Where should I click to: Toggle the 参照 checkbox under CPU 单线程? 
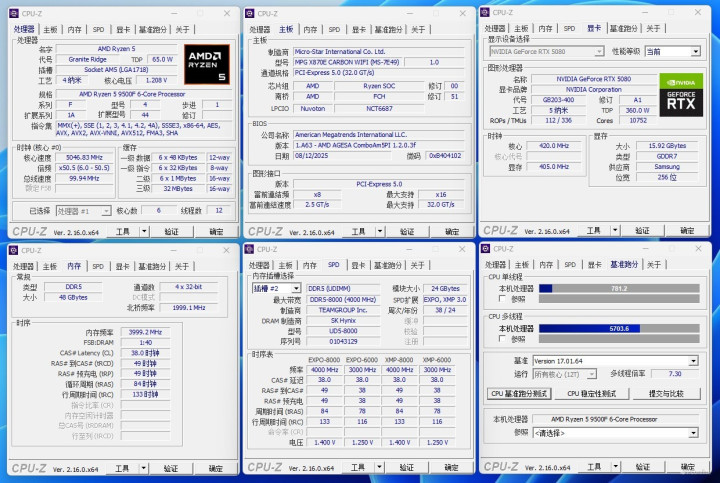coord(502,299)
